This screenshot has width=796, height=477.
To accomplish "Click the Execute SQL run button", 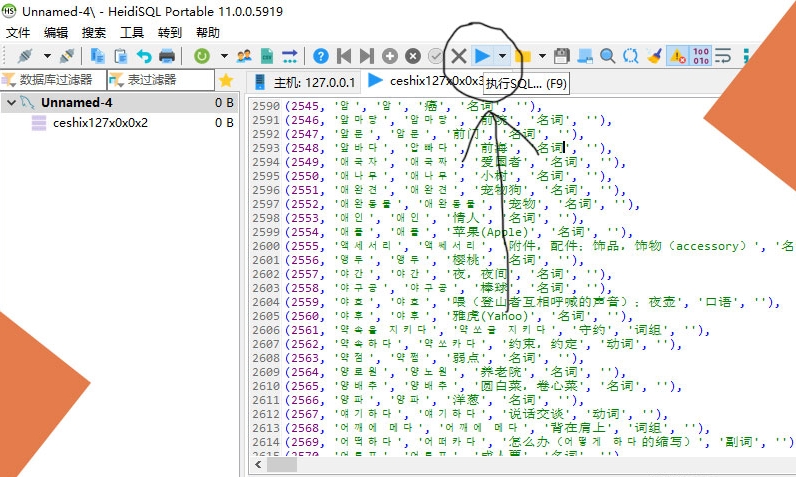I will [x=482, y=56].
